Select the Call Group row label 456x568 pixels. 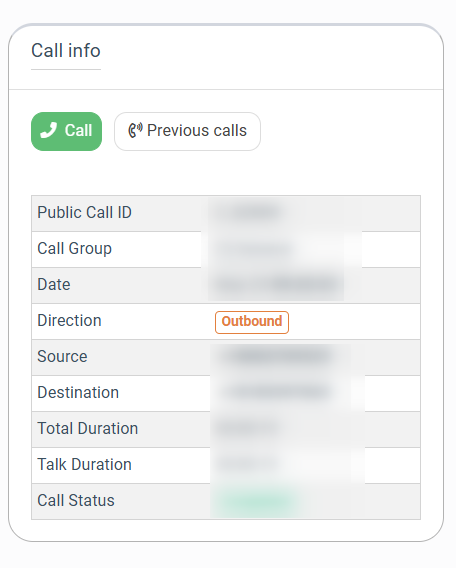[x=75, y=249]
